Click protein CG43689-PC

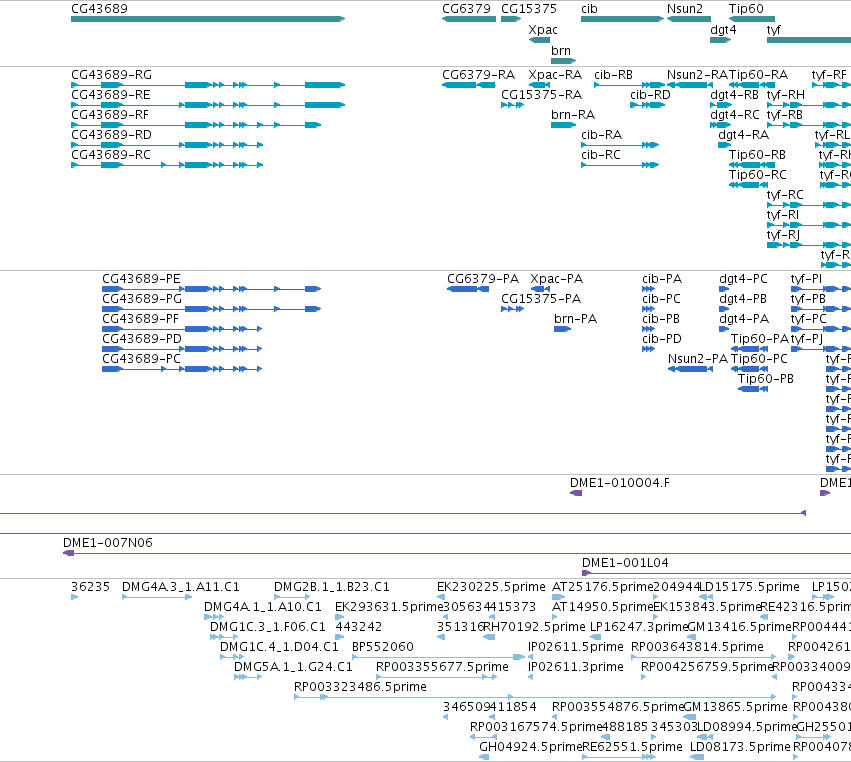(182, 369)
